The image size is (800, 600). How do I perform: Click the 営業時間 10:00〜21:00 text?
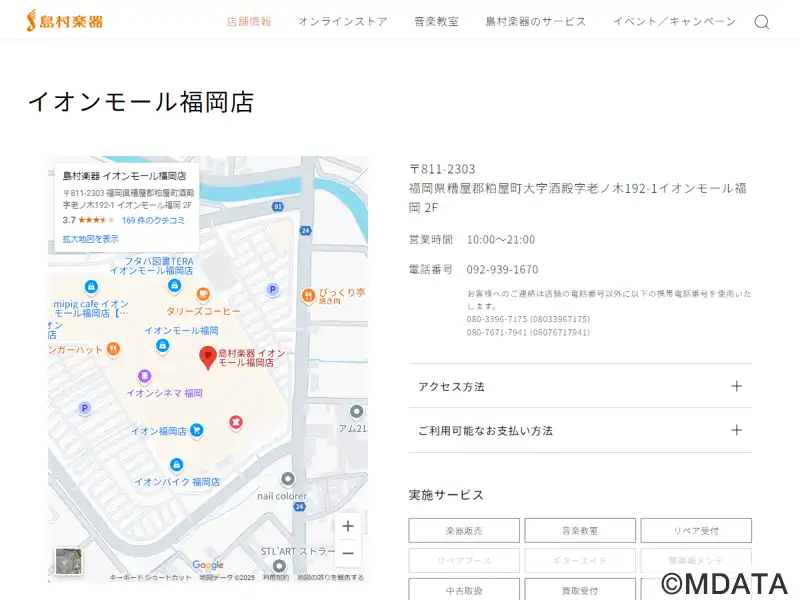pos(472,239)
